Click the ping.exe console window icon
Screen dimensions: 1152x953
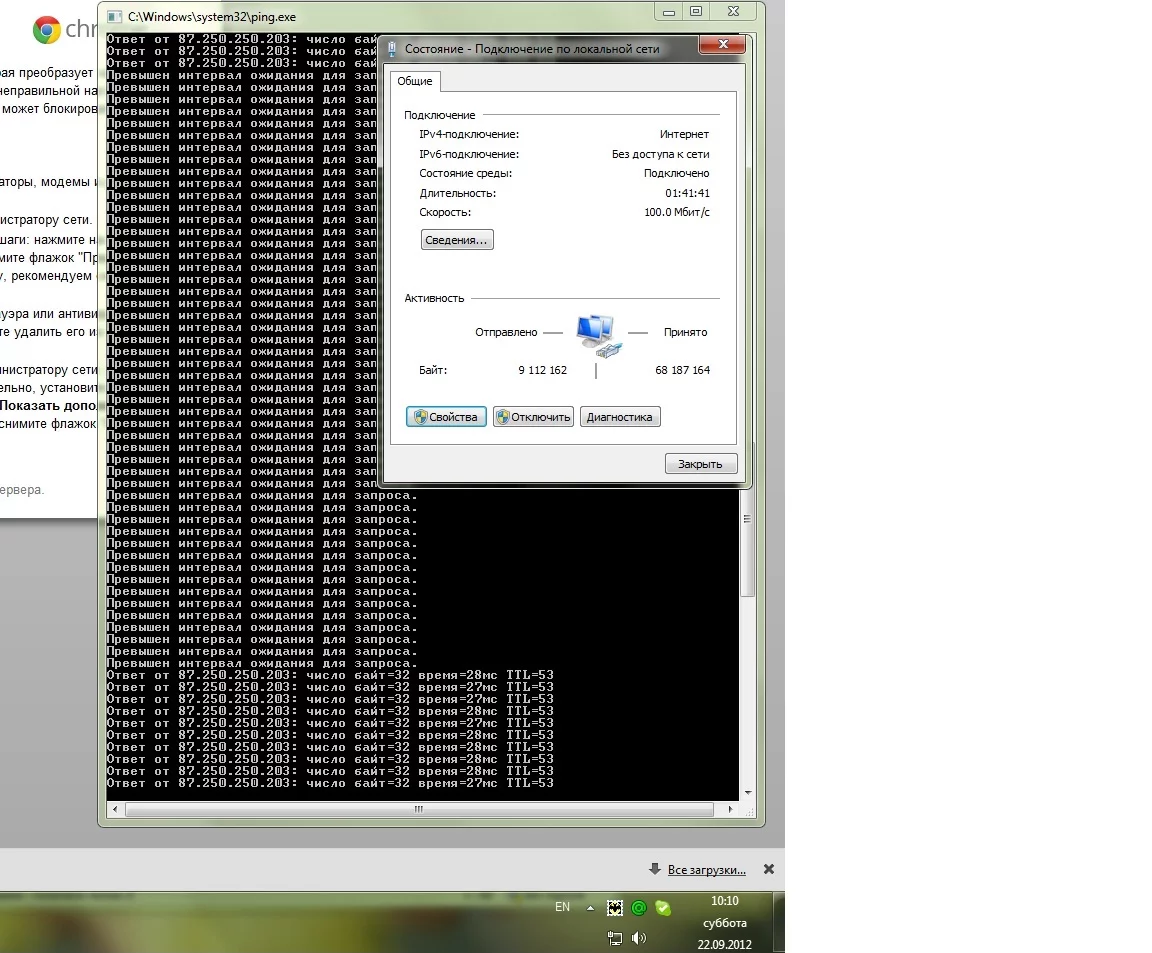pos(114,16)
